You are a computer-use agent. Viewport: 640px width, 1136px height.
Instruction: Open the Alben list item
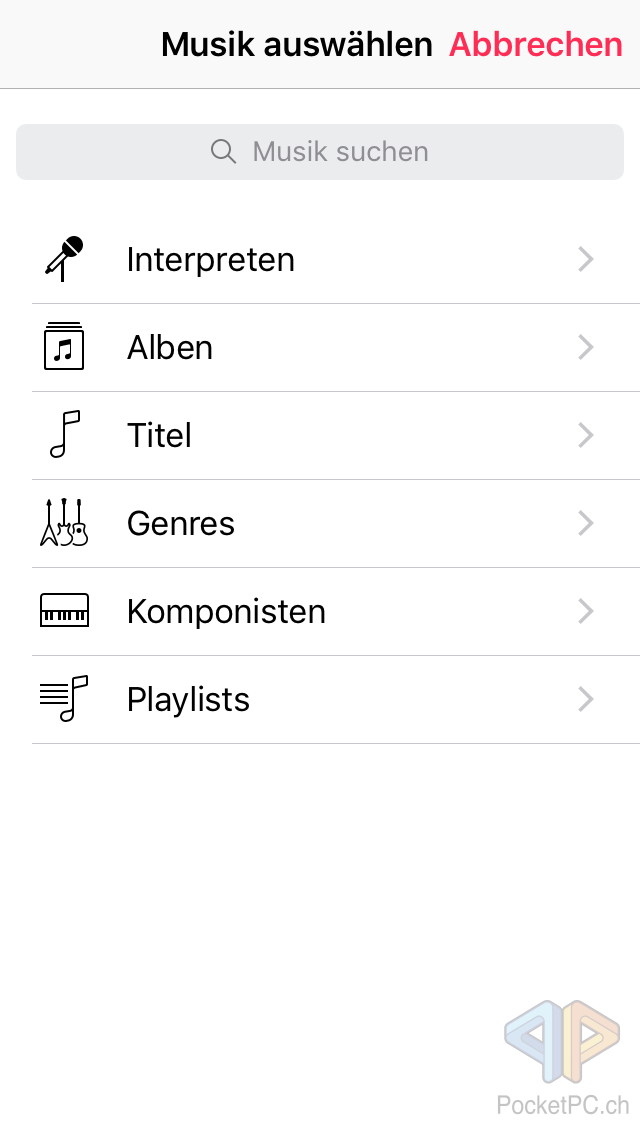(x=170, y=348)
